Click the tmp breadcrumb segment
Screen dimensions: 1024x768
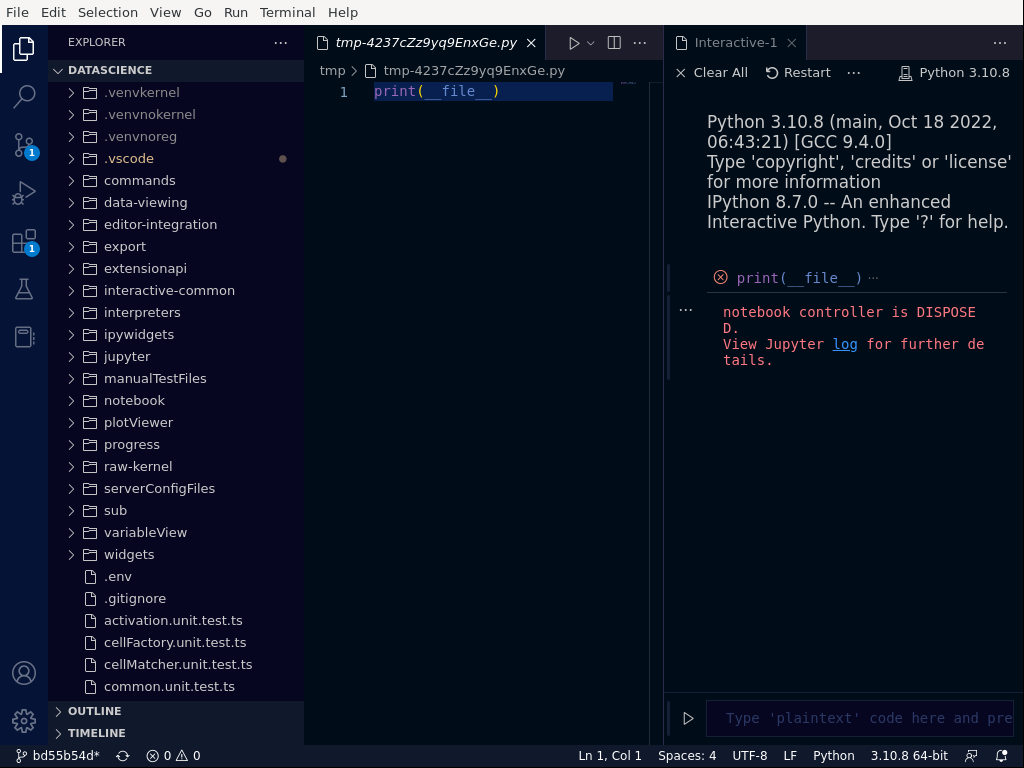pyautogui.click(x=332, y=71)
